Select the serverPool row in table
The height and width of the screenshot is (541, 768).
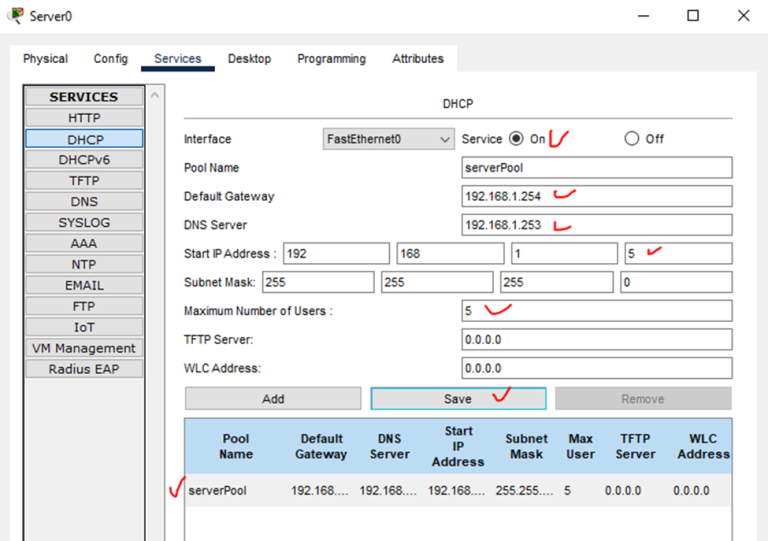[x=458, y=490]
